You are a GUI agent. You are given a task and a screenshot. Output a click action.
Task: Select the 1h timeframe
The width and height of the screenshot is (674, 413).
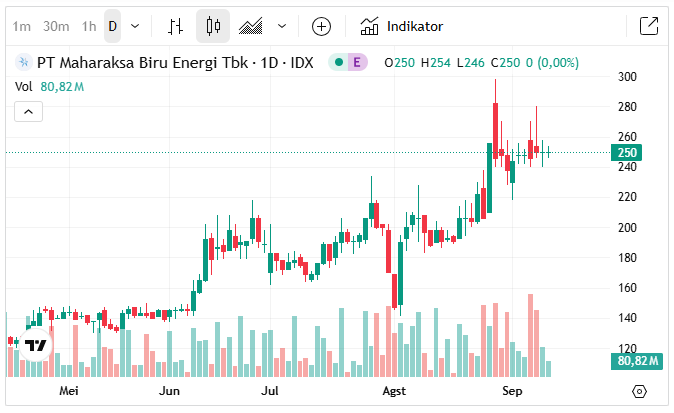[89, 26]
